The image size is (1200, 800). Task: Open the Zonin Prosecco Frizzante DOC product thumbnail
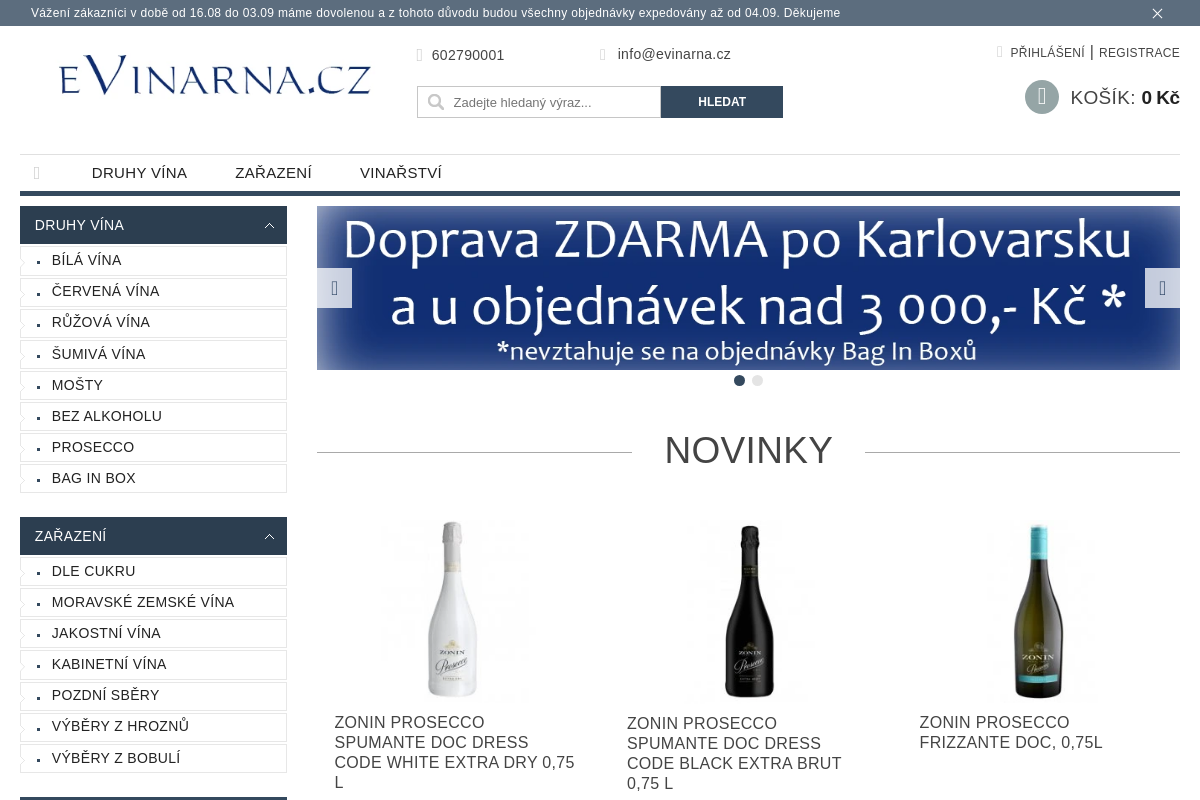pyautogui.click(x=1038, y=611)
